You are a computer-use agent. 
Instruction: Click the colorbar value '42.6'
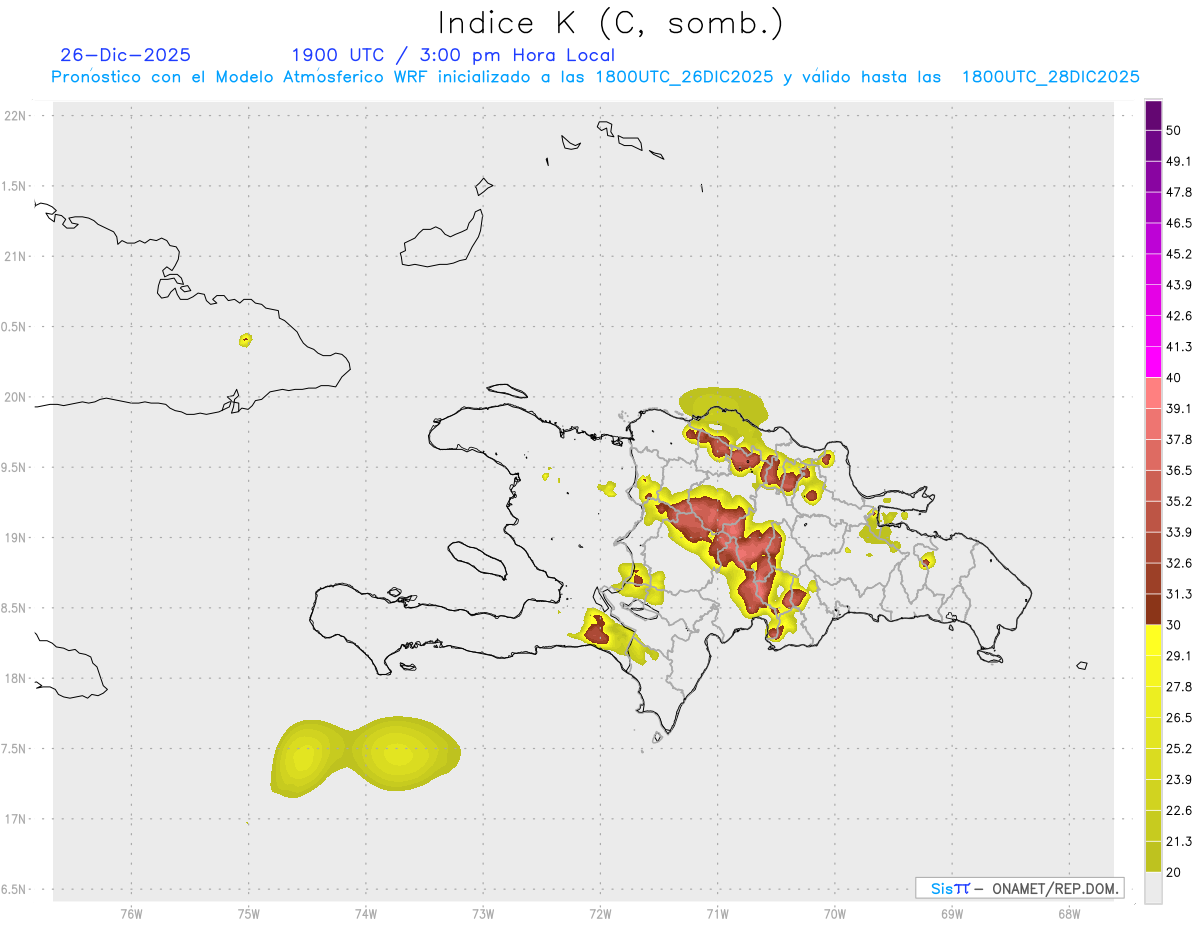[1179, 316]
